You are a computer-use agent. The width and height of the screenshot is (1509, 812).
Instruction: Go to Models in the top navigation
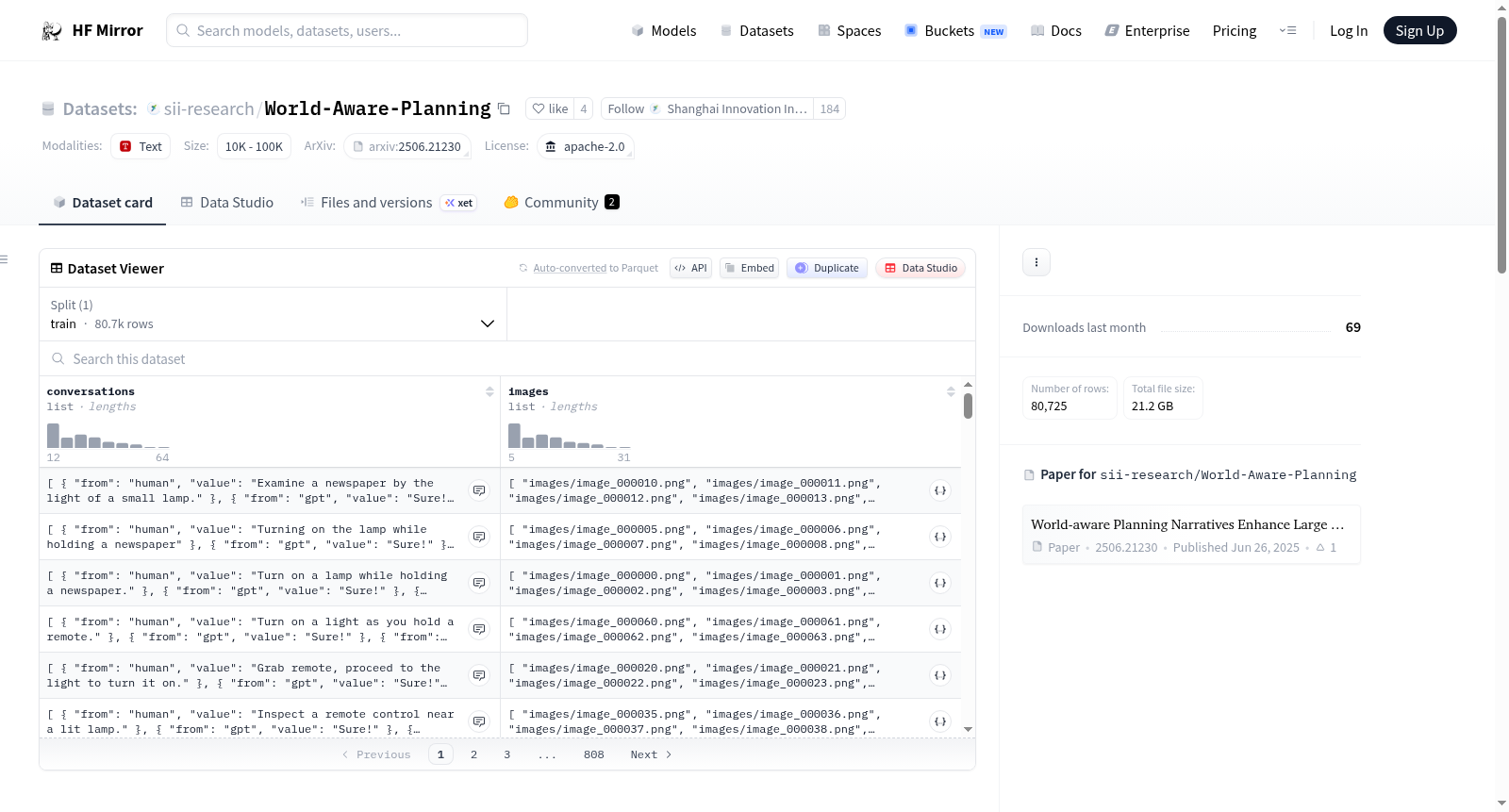tap(664, 31)
